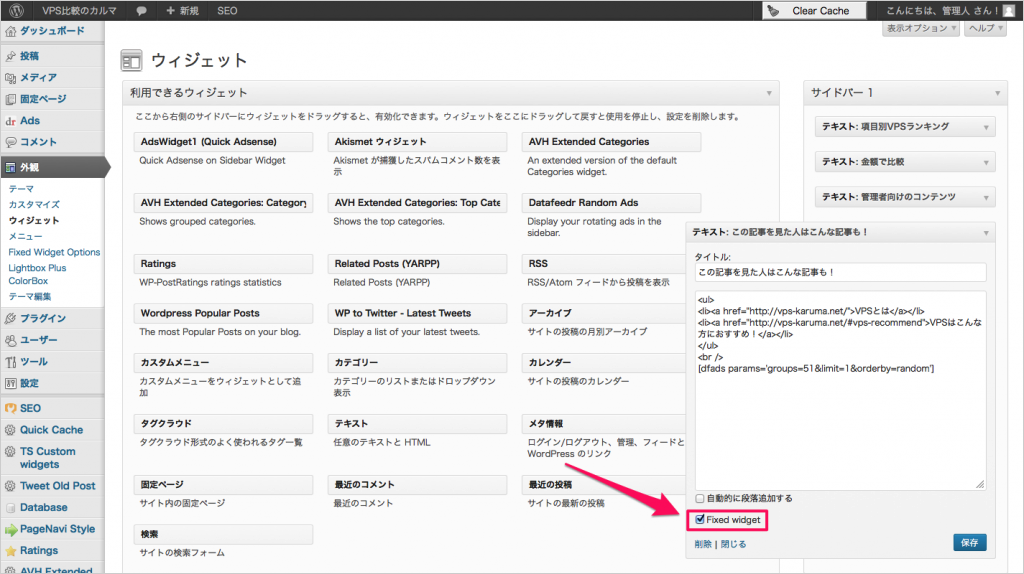The image size is (1024, 574).
Task: Select the 検索 widget
Action: (223, 534)
